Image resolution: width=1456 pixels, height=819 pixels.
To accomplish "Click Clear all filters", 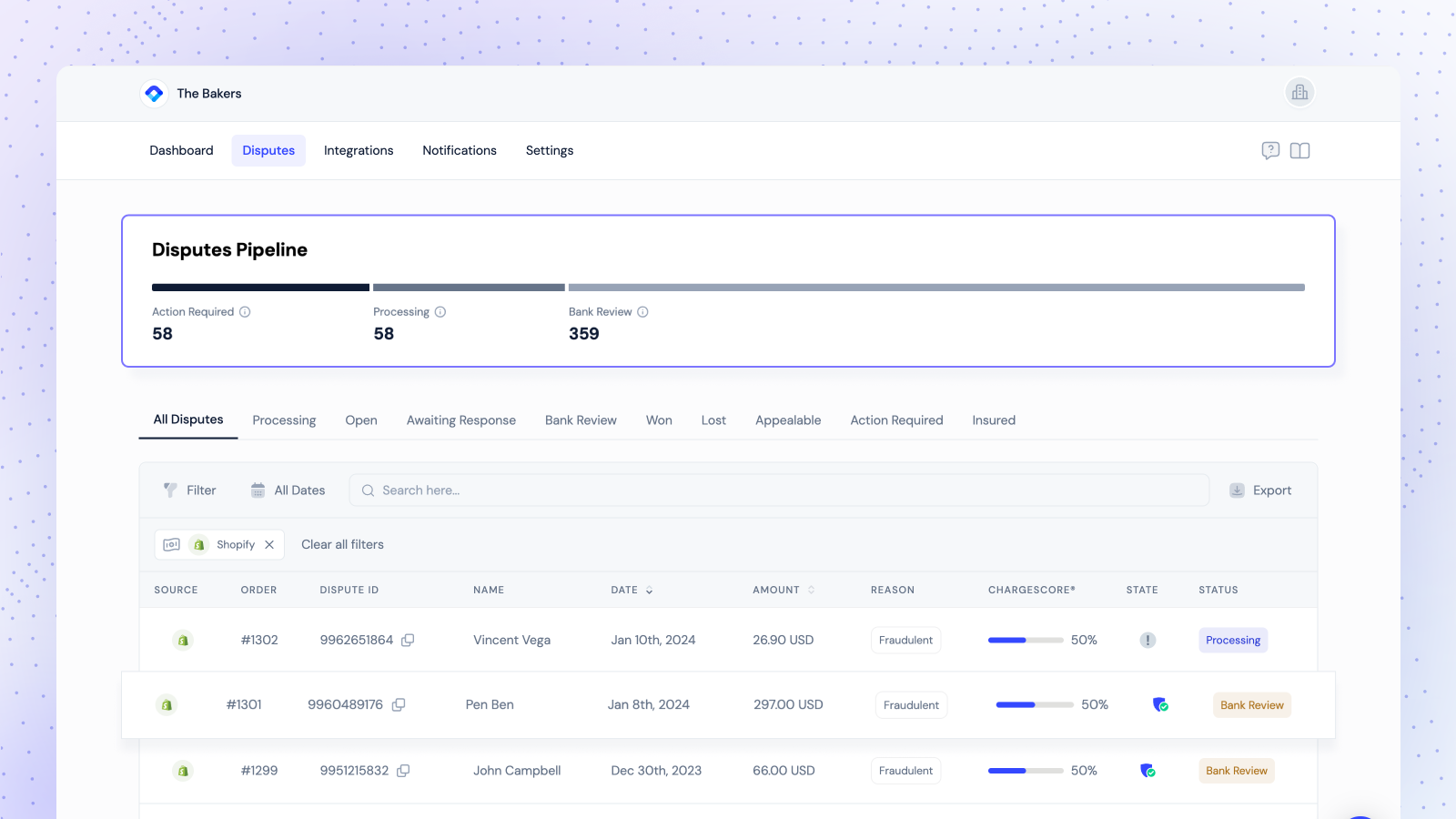I will coord(342,544).
